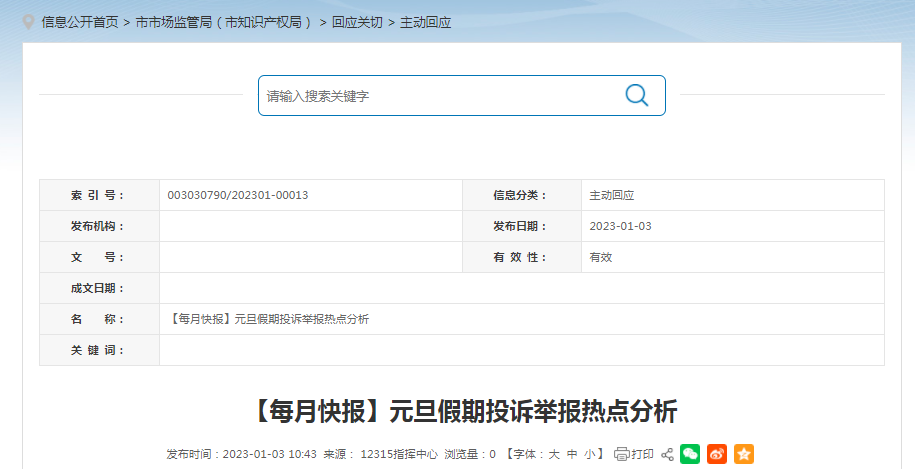Screen dimensions: 915x469
Task: Go to 主动回应 breadcrumb link
Action: [x=425, y=22]
